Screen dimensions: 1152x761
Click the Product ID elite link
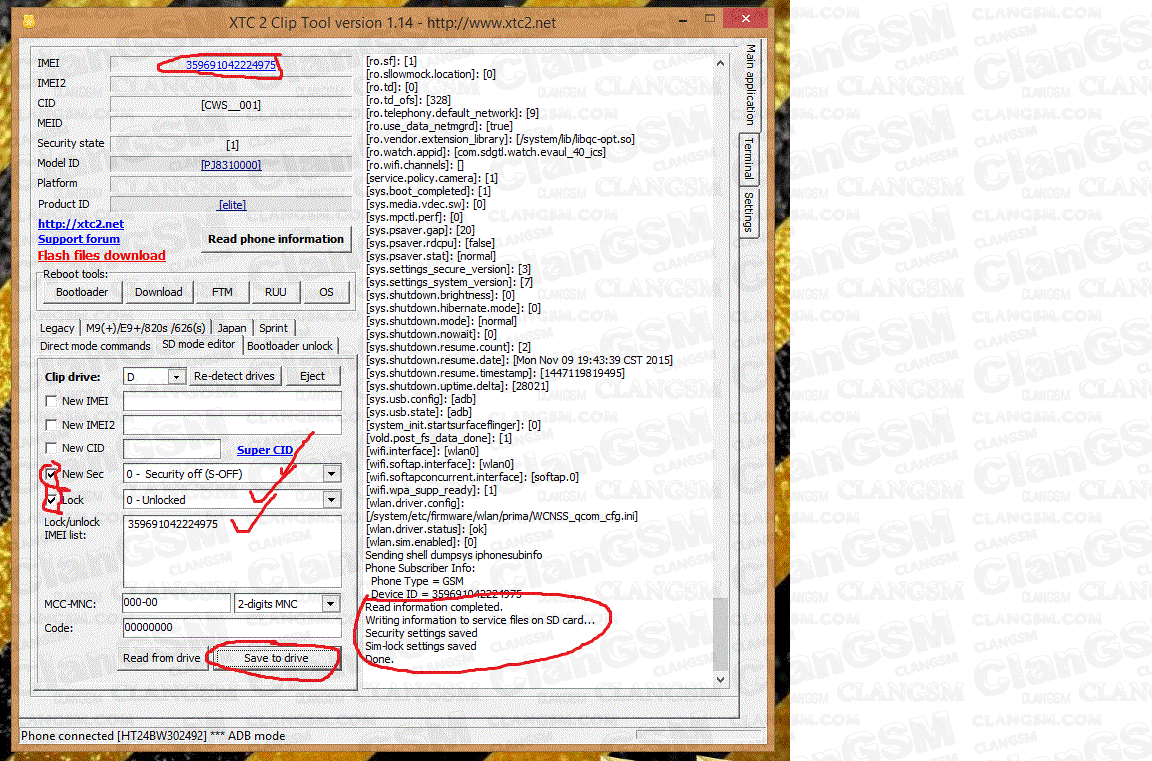pos(232,205)
